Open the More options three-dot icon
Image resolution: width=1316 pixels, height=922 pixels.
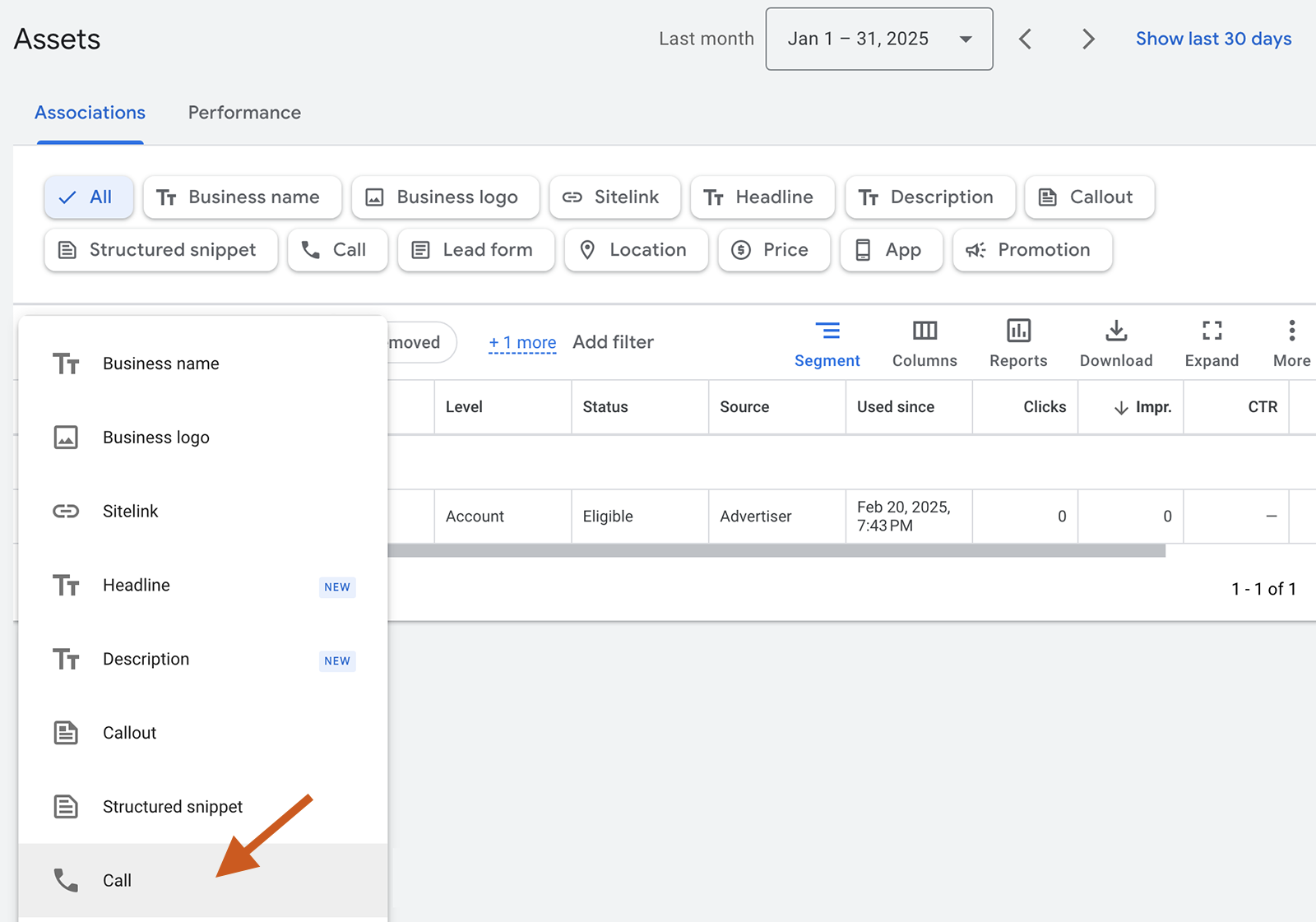(x=1291, y=344)
